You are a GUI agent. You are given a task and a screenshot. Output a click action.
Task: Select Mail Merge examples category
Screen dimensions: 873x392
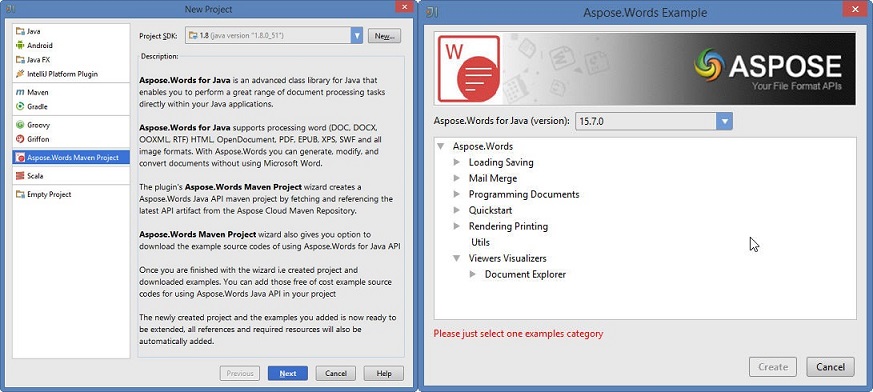click(493, 179)
